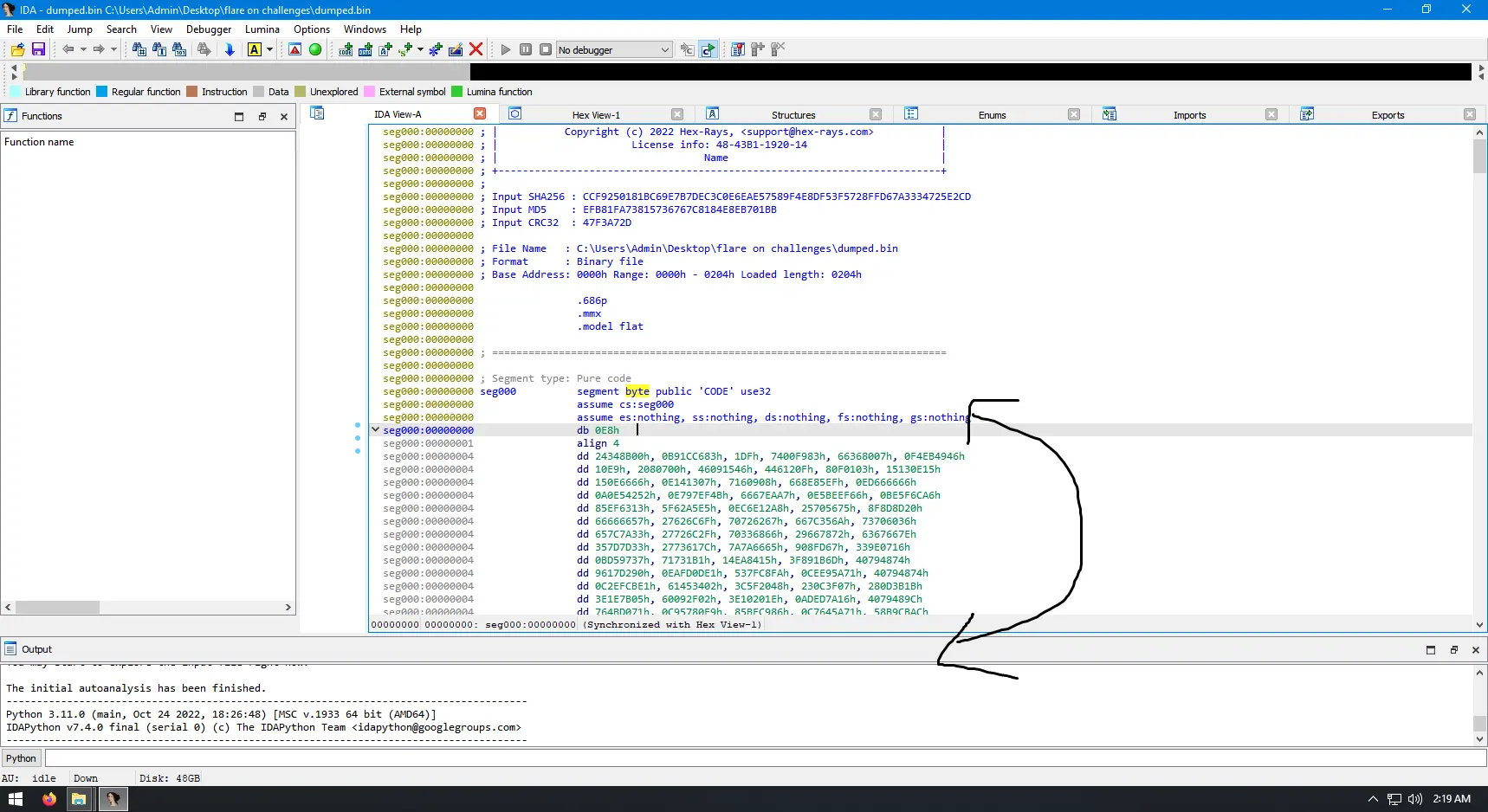
Task: Open the Options menu
Action: click(x=312, y=29)
